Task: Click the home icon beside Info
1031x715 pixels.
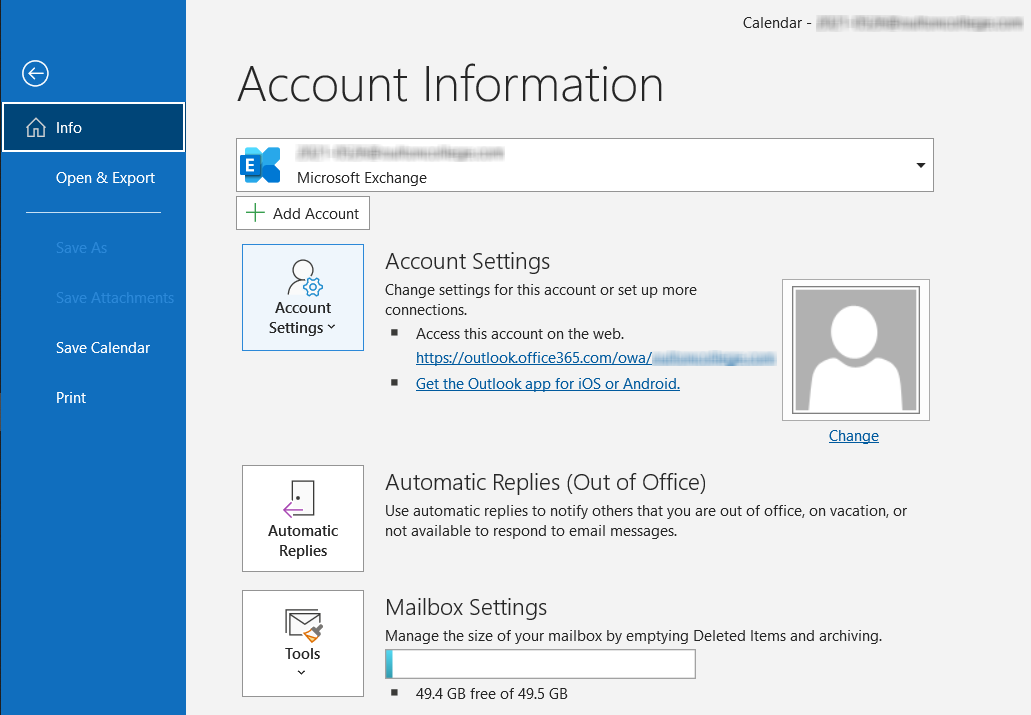Action: coord(36,127)
